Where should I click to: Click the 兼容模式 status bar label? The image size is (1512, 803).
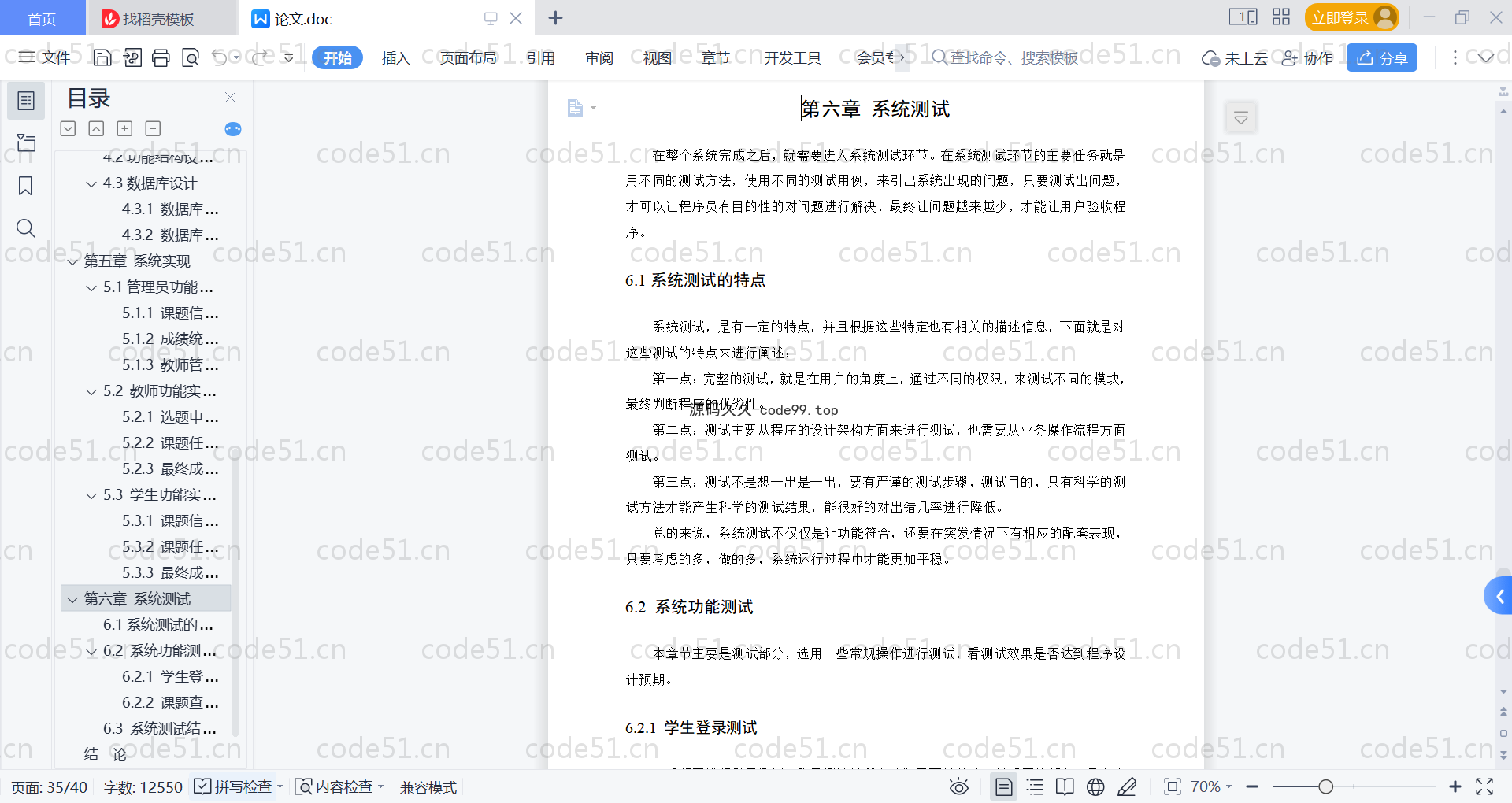pos(428,787)
